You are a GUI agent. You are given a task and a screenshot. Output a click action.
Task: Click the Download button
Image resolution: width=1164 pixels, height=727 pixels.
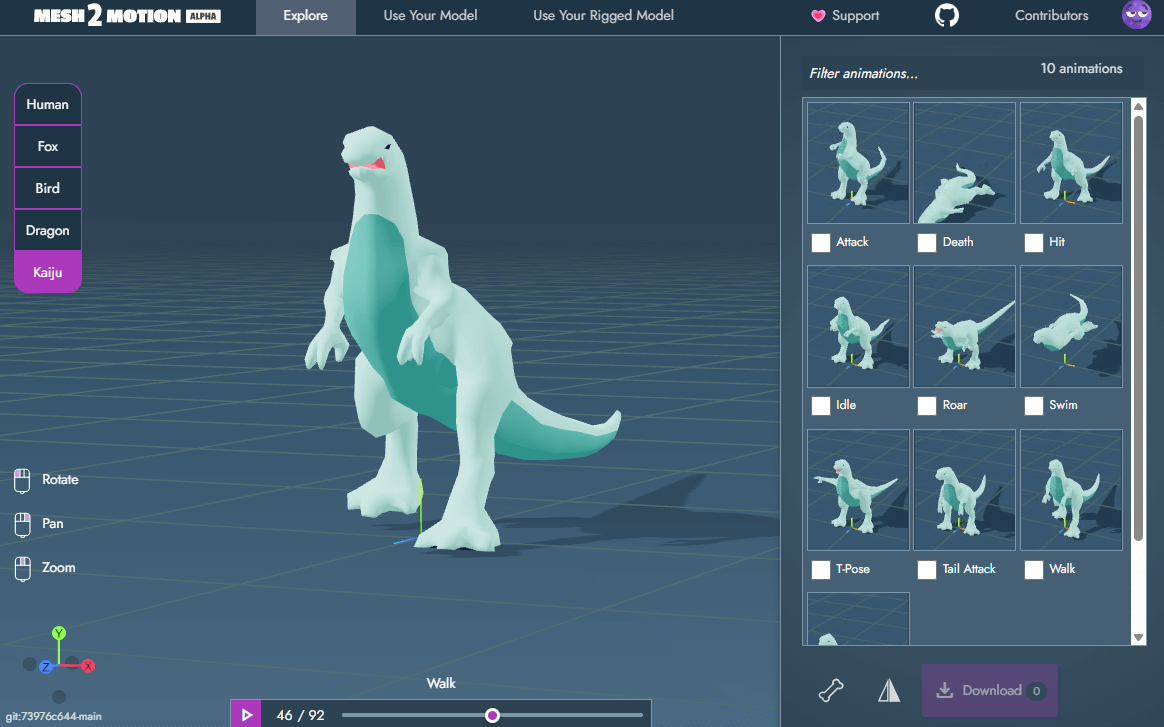tap(990, 691)
